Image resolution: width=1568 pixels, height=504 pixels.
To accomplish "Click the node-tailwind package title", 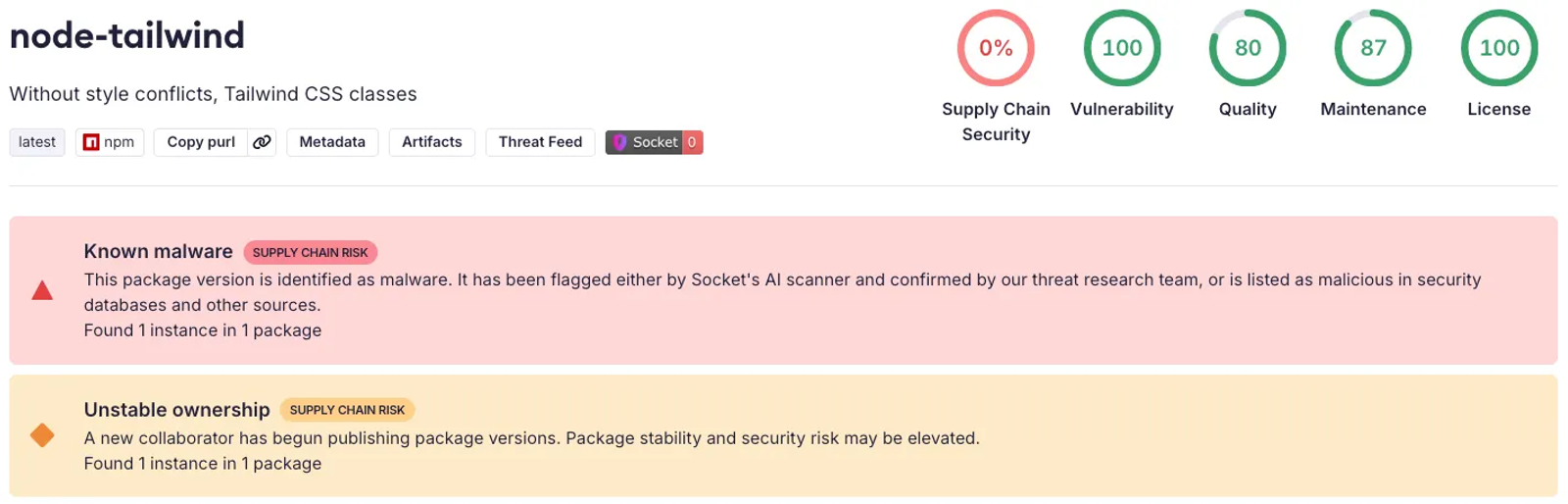I will (x=127, y=36).
